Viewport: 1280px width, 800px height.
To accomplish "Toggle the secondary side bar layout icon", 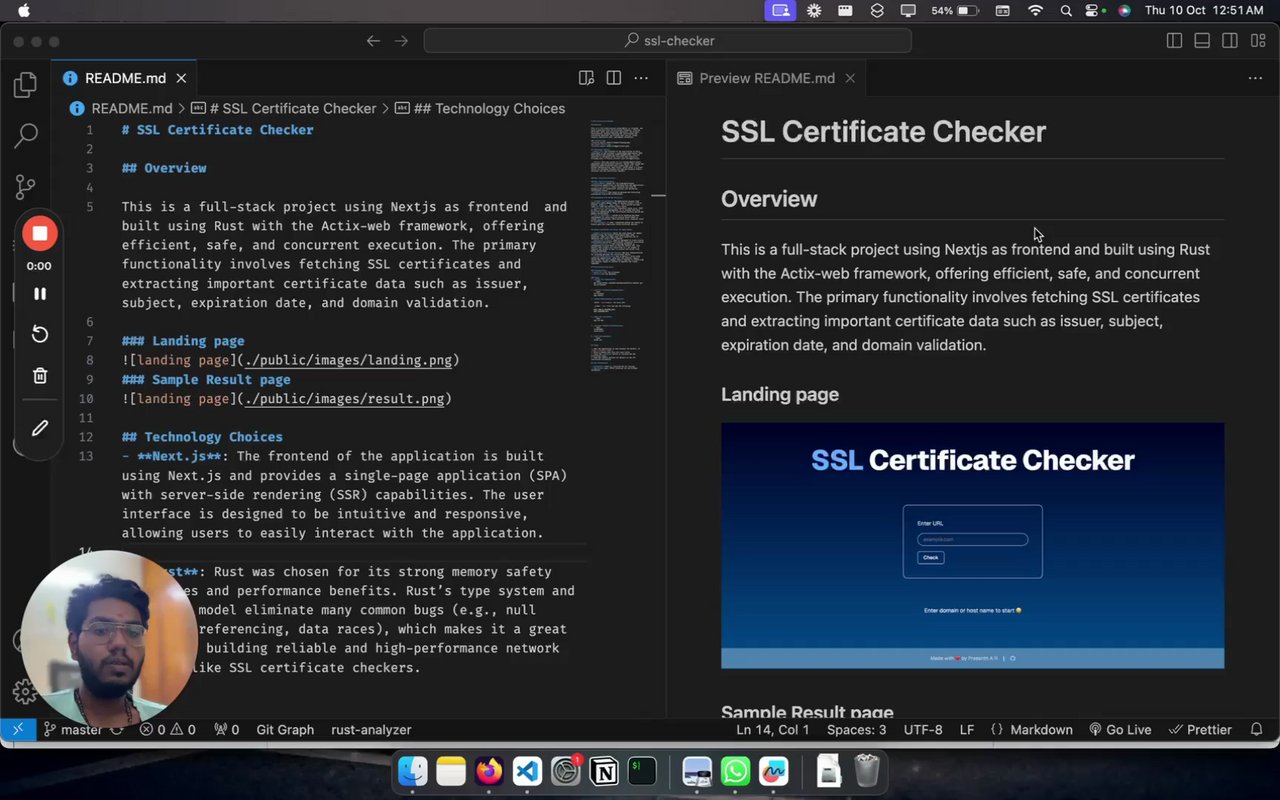I will tap(1230, 41).
